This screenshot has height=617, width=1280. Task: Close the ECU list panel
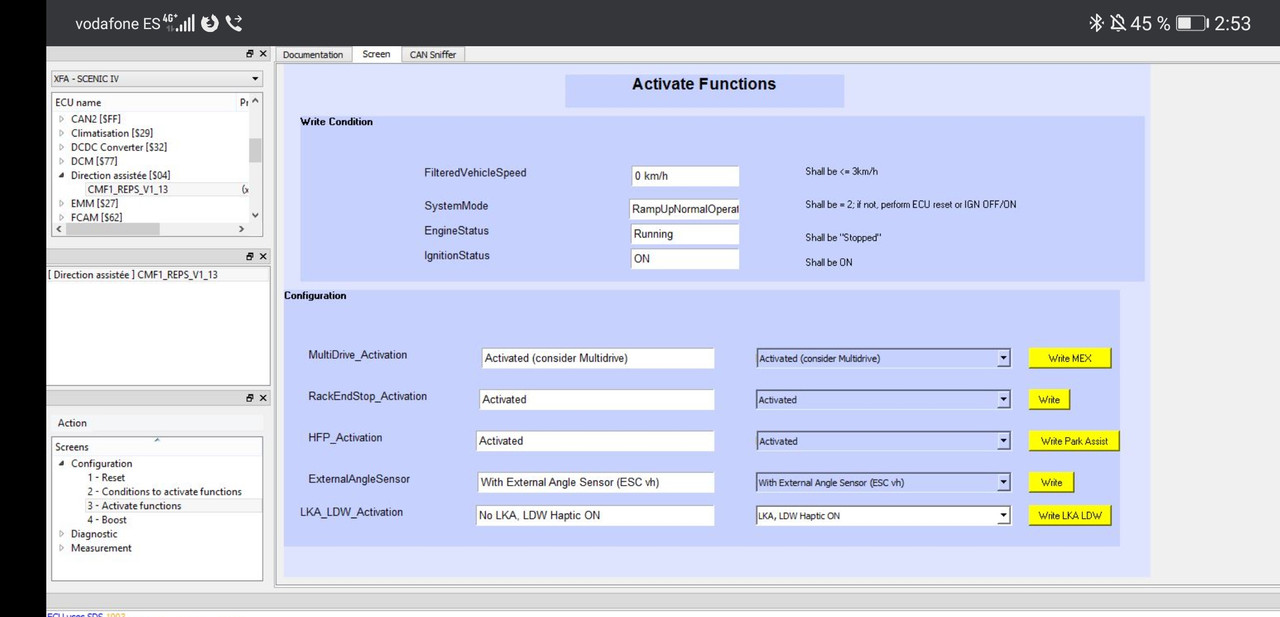coord(263,54)
